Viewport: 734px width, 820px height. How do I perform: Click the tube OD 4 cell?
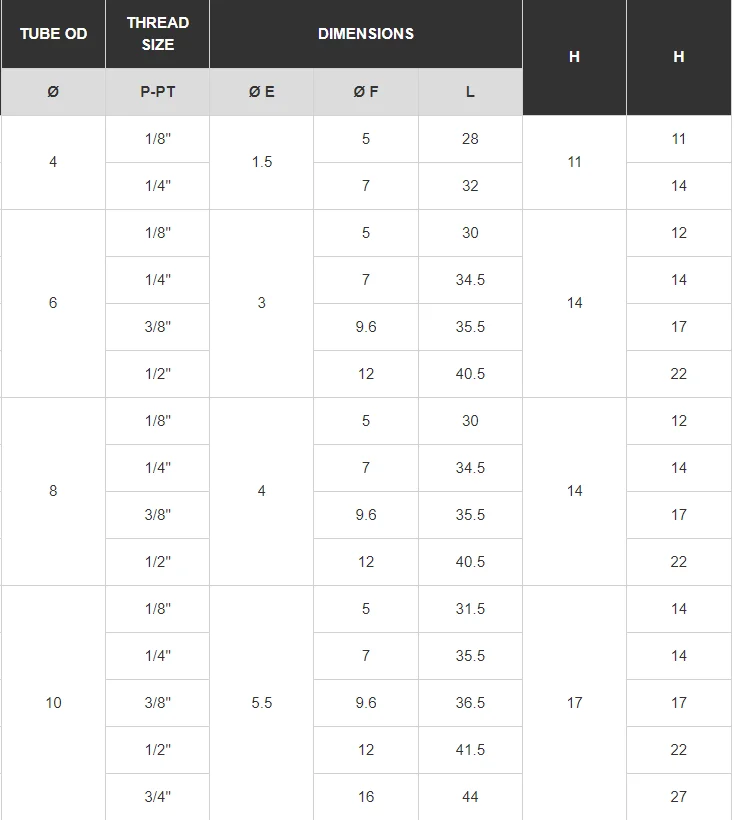pos(53,162)
